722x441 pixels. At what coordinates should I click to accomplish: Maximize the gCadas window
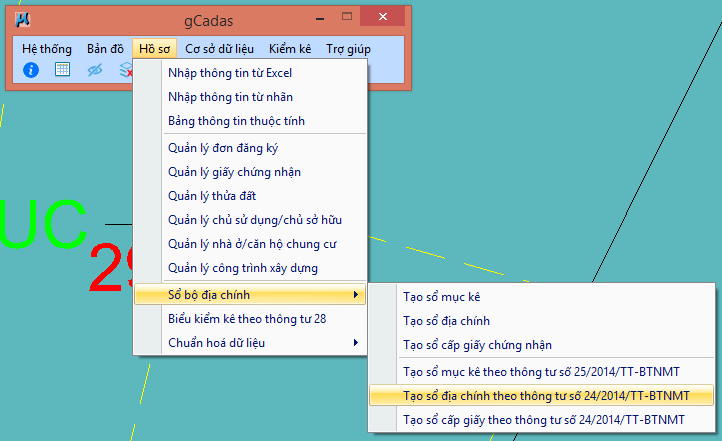pos(347,17)
